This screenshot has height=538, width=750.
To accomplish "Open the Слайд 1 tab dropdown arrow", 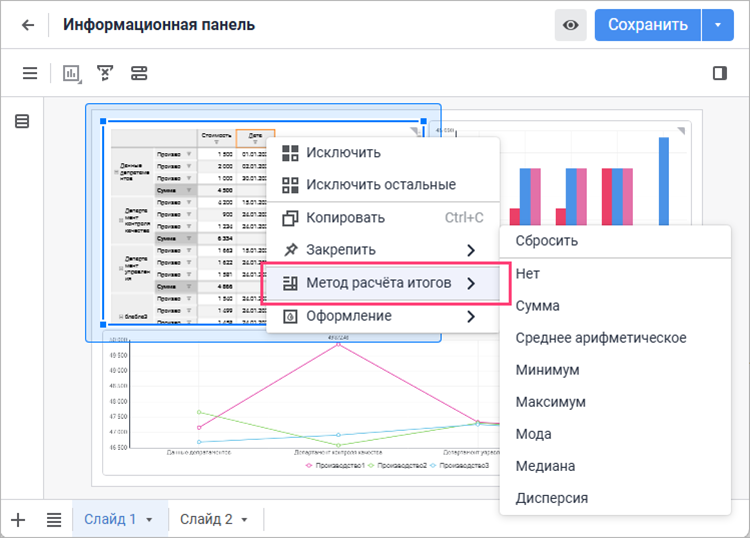I will (x=149, y=520).
